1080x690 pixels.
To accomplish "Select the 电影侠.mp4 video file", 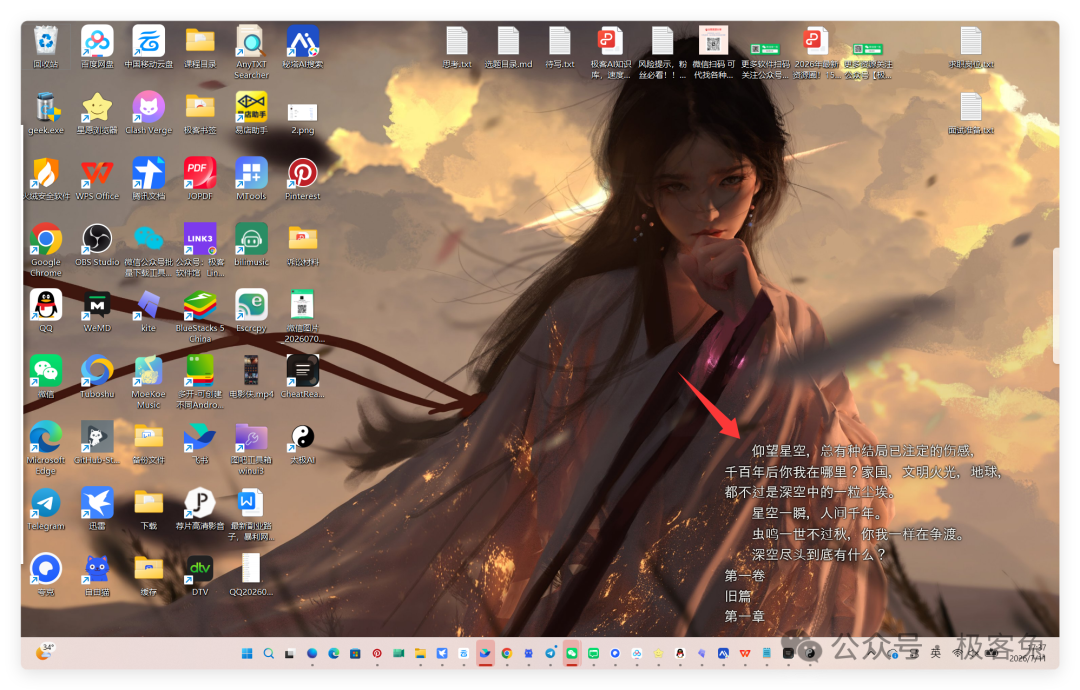I will (251, 377).
